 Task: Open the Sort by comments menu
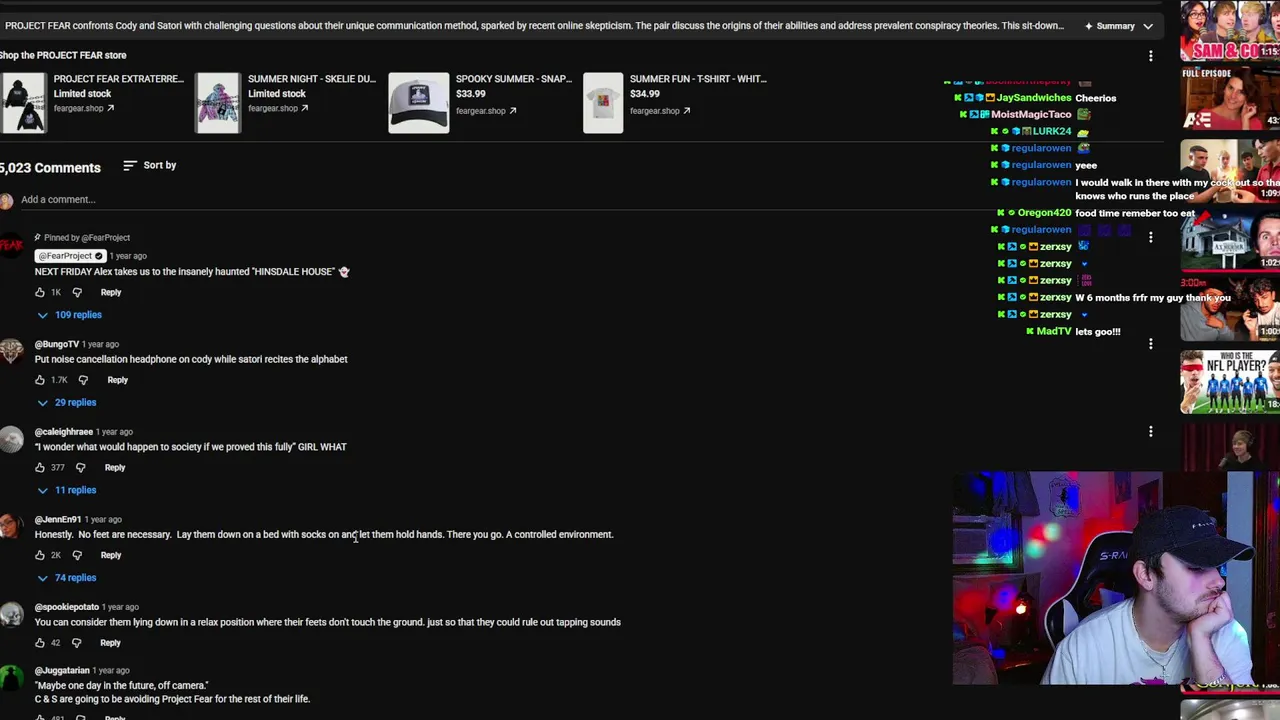click(149, 165)
